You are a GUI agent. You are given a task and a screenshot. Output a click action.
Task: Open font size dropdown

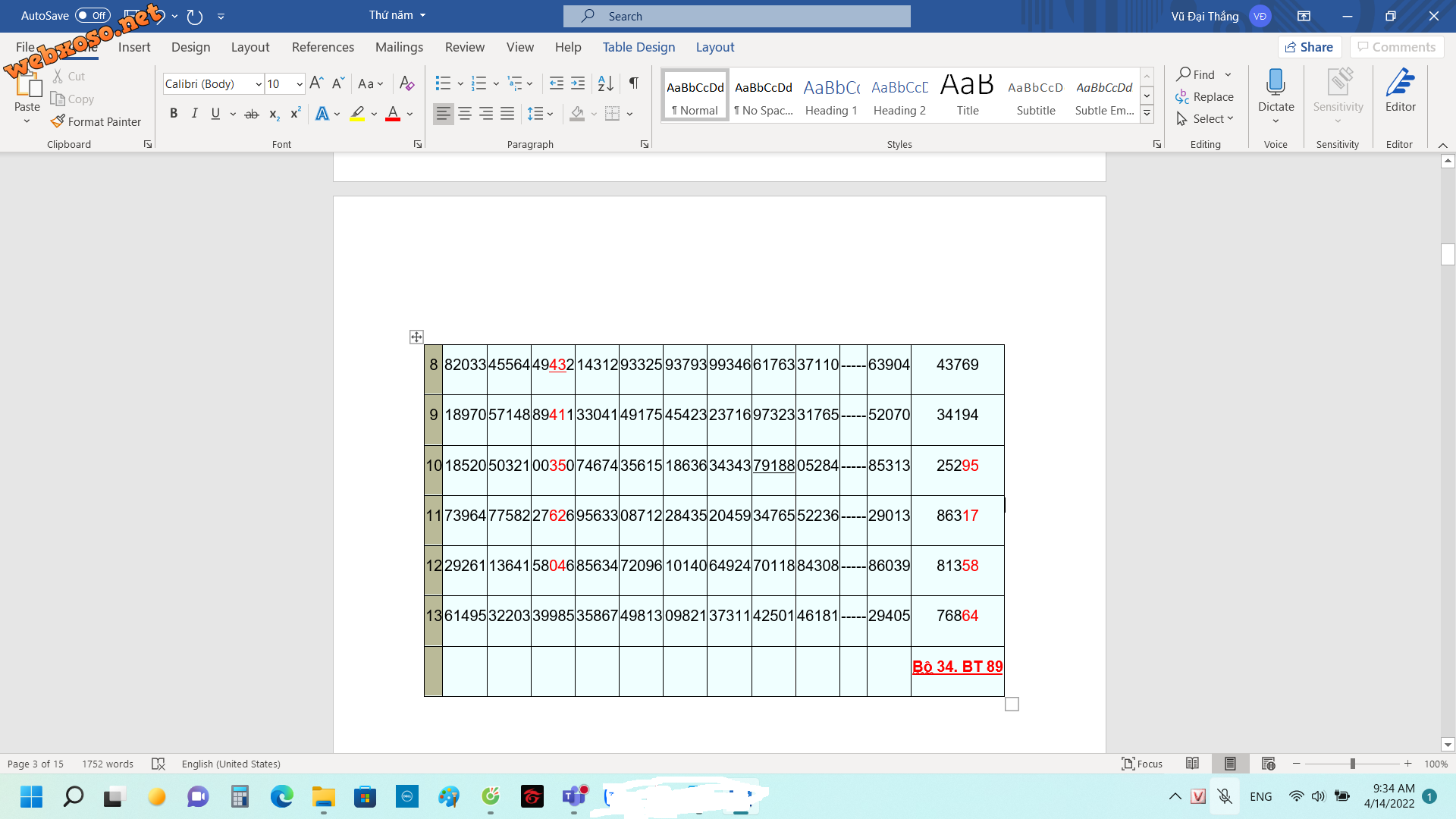(300, 84)
